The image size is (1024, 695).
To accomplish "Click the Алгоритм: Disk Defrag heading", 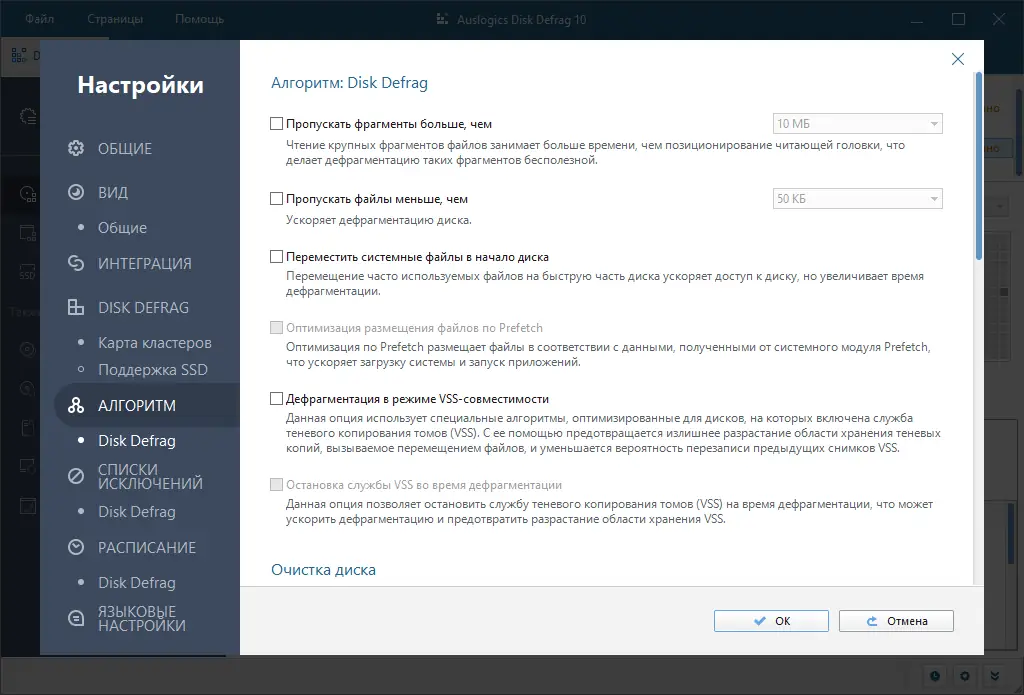I will coord(349,83).
